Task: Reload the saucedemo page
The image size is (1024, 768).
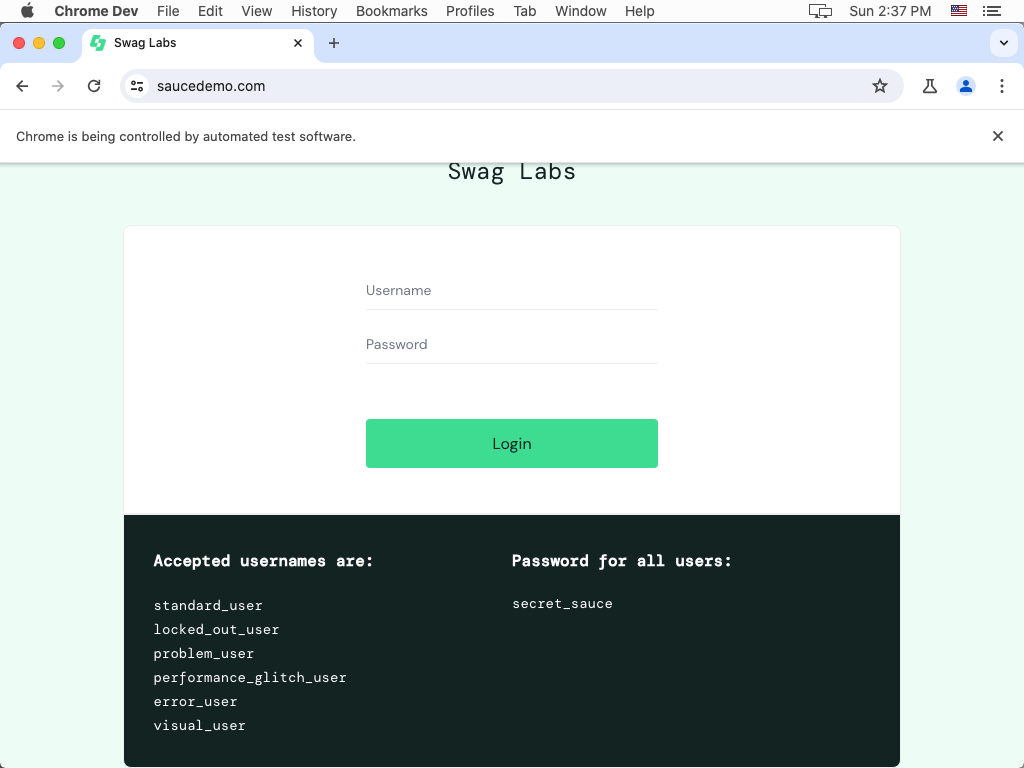Action: click(x=94, y=86)
